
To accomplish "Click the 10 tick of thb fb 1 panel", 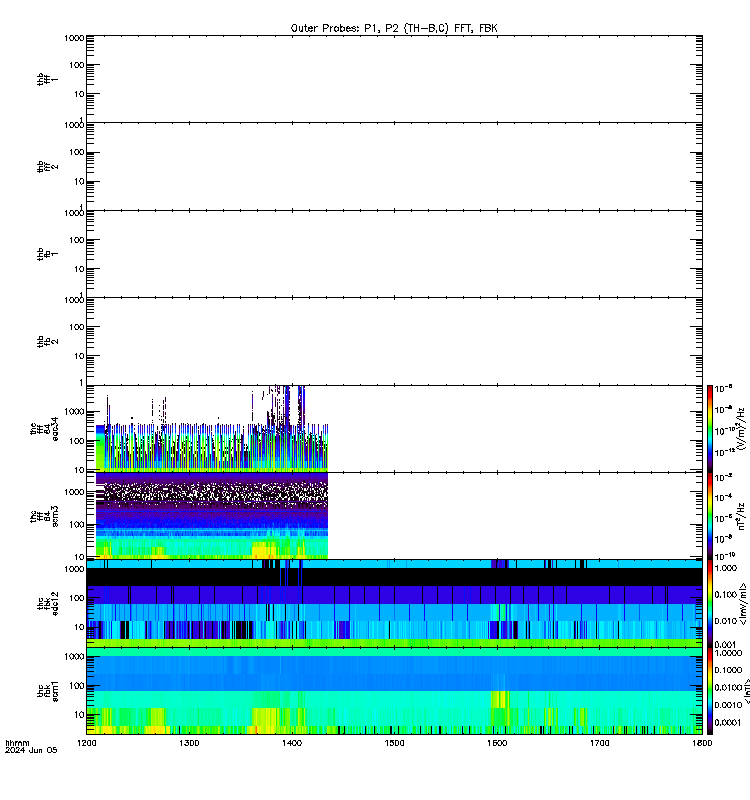I will click(x=79, y=269).
